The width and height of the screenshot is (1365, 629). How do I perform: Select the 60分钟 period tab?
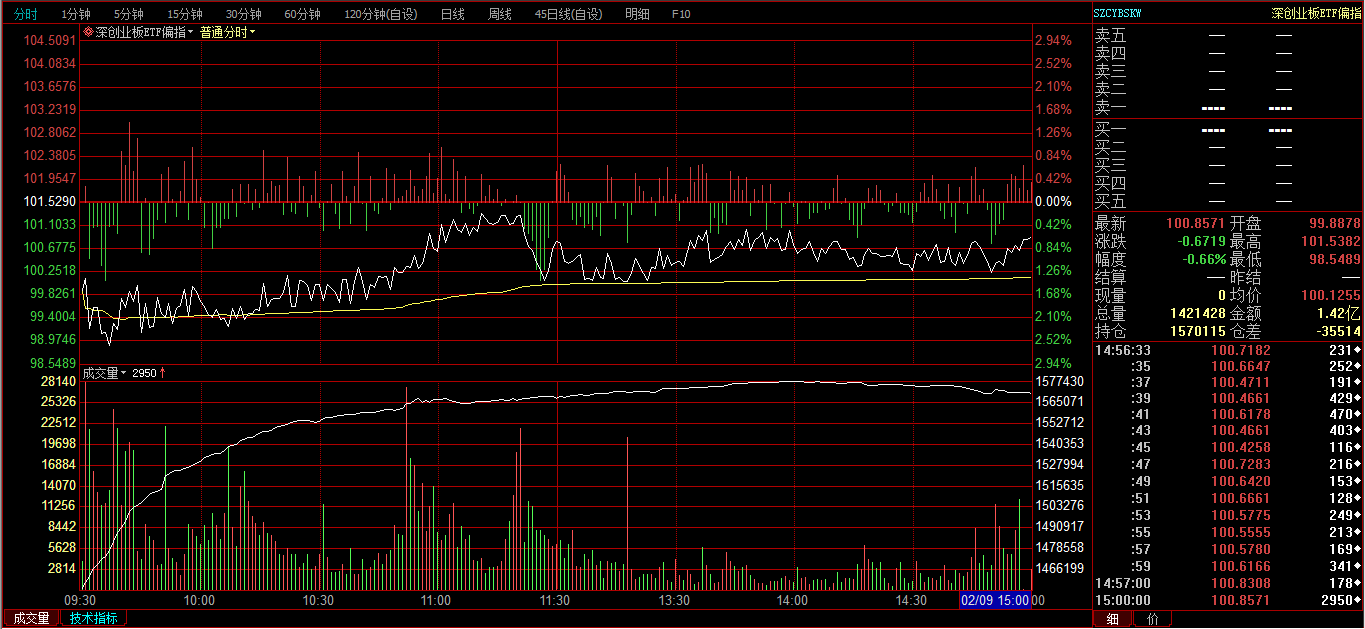[x=303, y=14]
